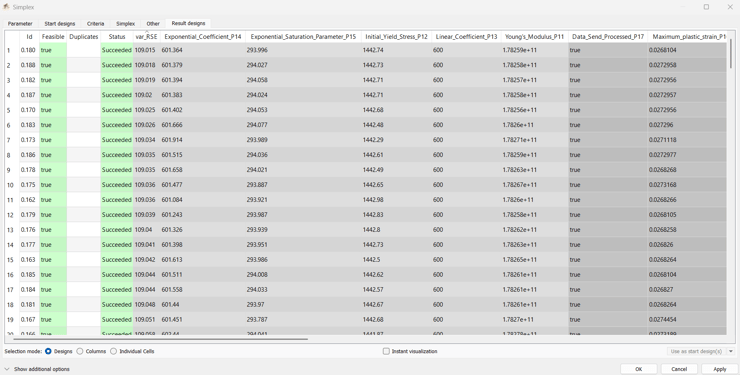The width and height of the screenshot is (740, 375).
Task: Choose Columns selection mode
Action: pyautogui.click(x=80, y=351)
